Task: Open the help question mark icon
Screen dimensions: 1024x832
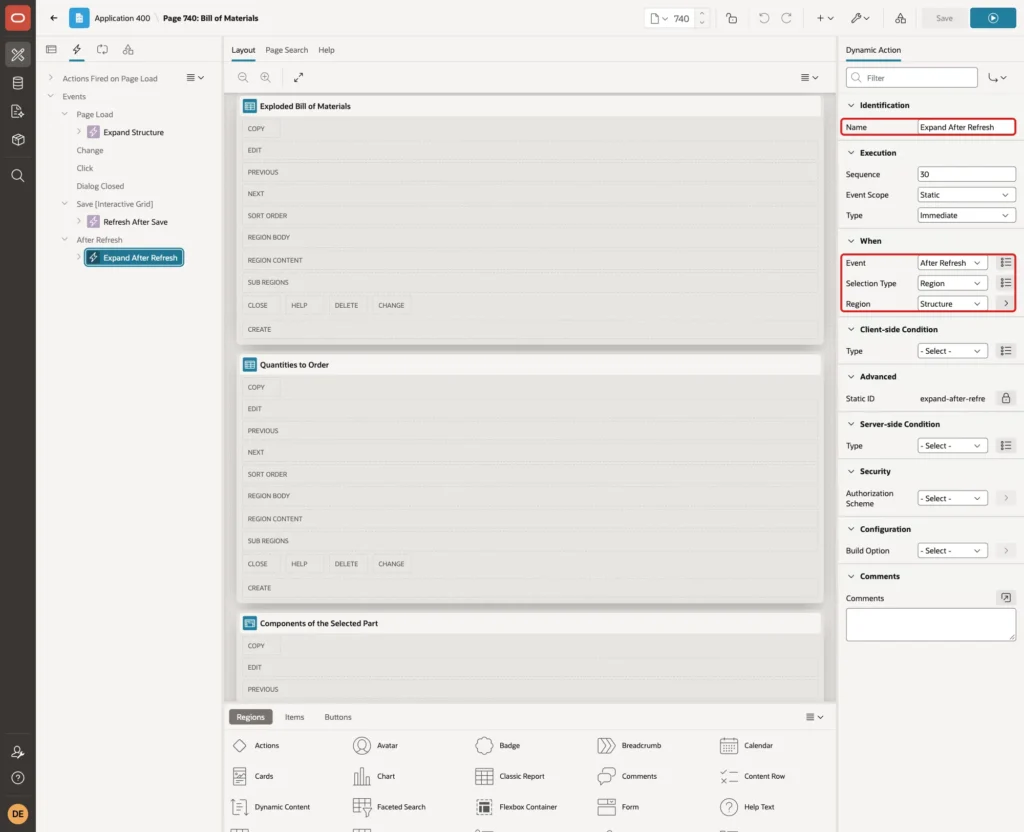Action: pyautogui.click(x=18, y=778)
